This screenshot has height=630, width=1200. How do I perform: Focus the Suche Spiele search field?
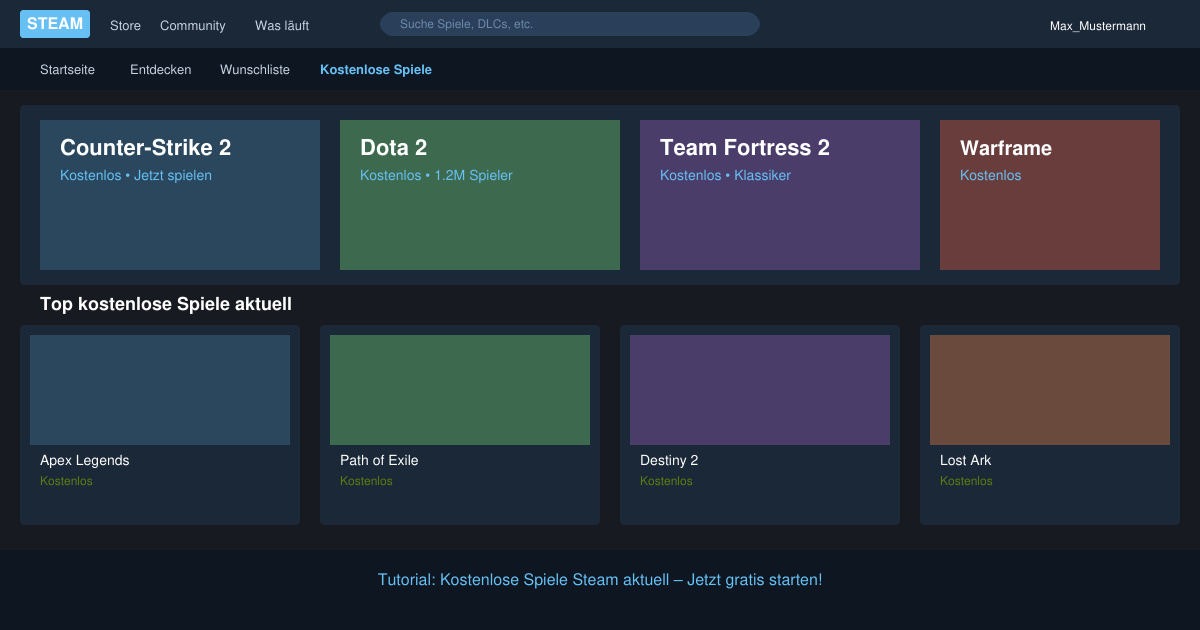(570, 24)
